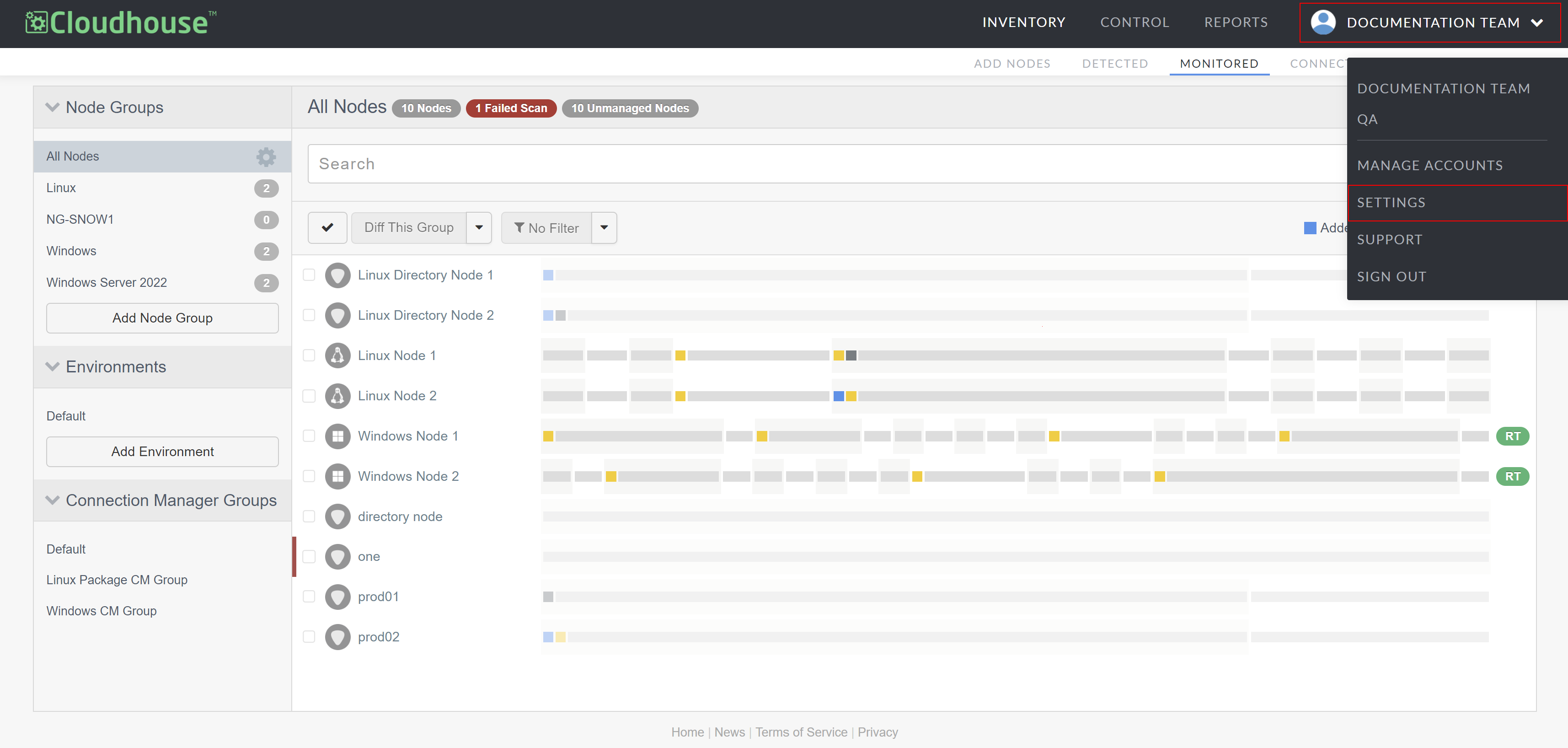Collapse the Node Groups section

tap(52, 107)
